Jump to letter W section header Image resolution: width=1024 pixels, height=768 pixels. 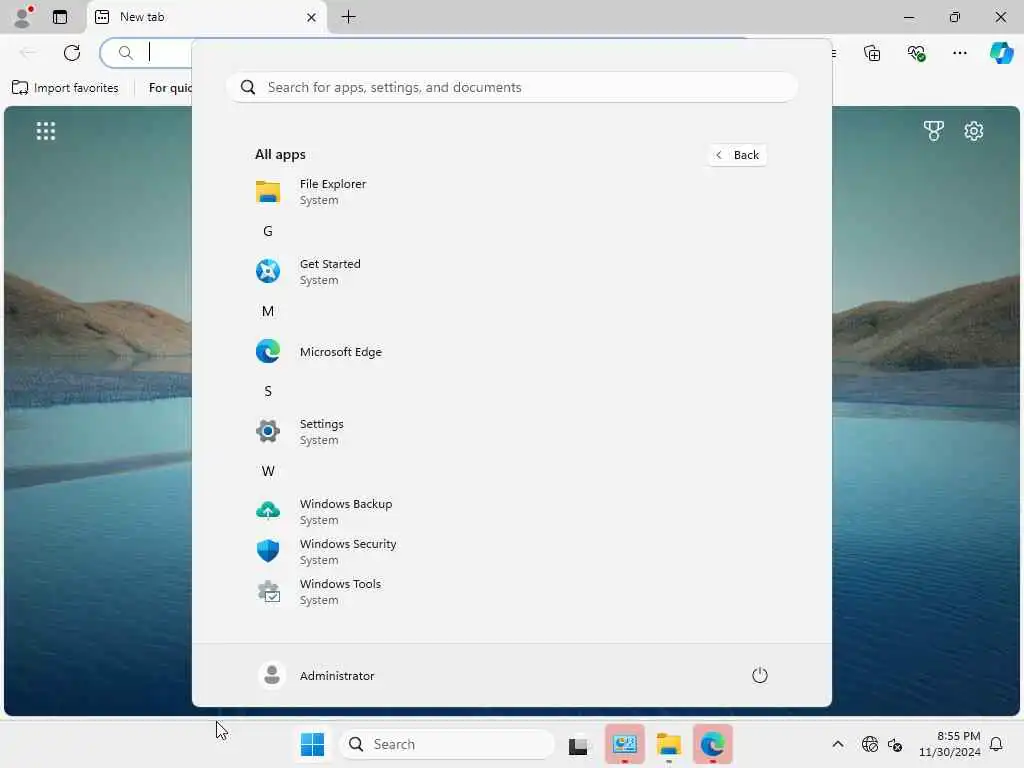click(x=268, y=472)
